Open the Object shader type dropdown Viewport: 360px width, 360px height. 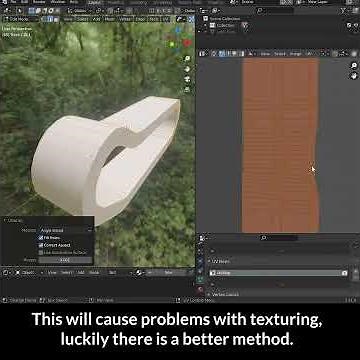pos(28,273)
